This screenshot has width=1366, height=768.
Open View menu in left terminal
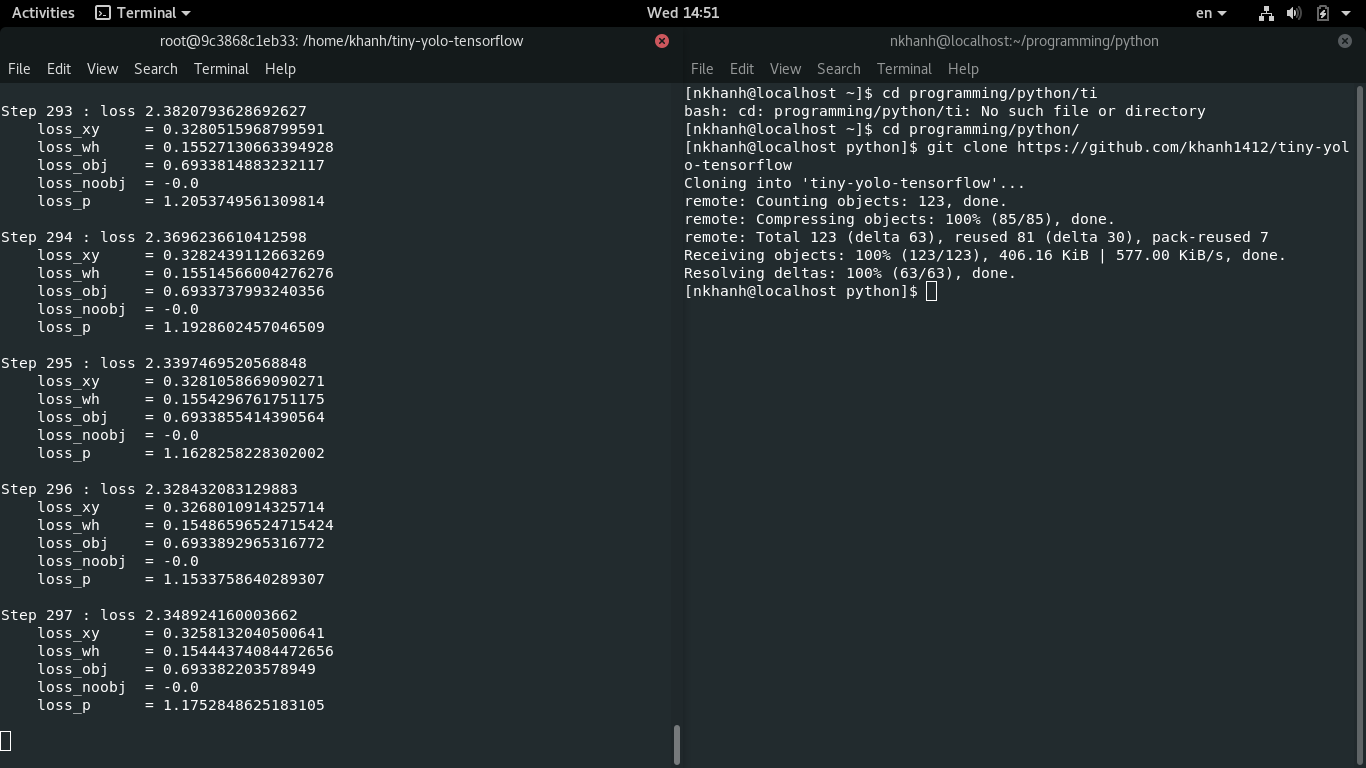pos(102,69)
